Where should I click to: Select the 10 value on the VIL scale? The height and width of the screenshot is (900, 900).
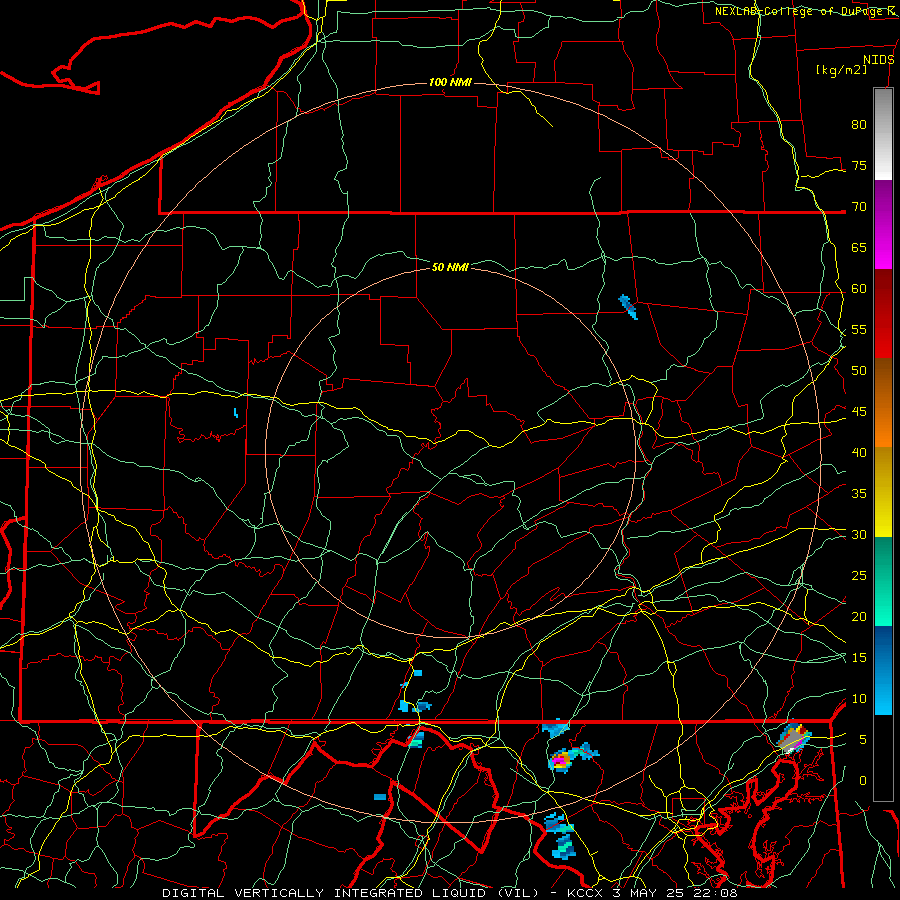[x=859, y=699]
